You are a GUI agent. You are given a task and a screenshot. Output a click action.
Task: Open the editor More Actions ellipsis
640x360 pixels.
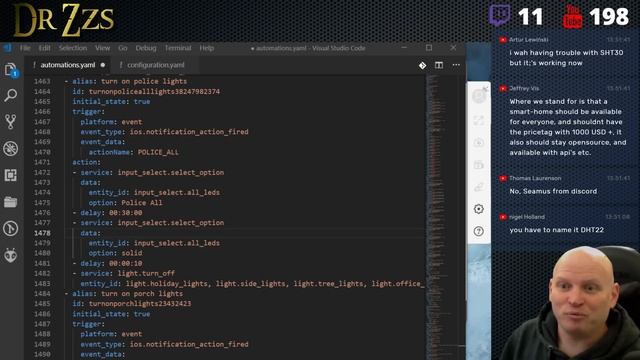pyautogui.click(x=456, y=65)
